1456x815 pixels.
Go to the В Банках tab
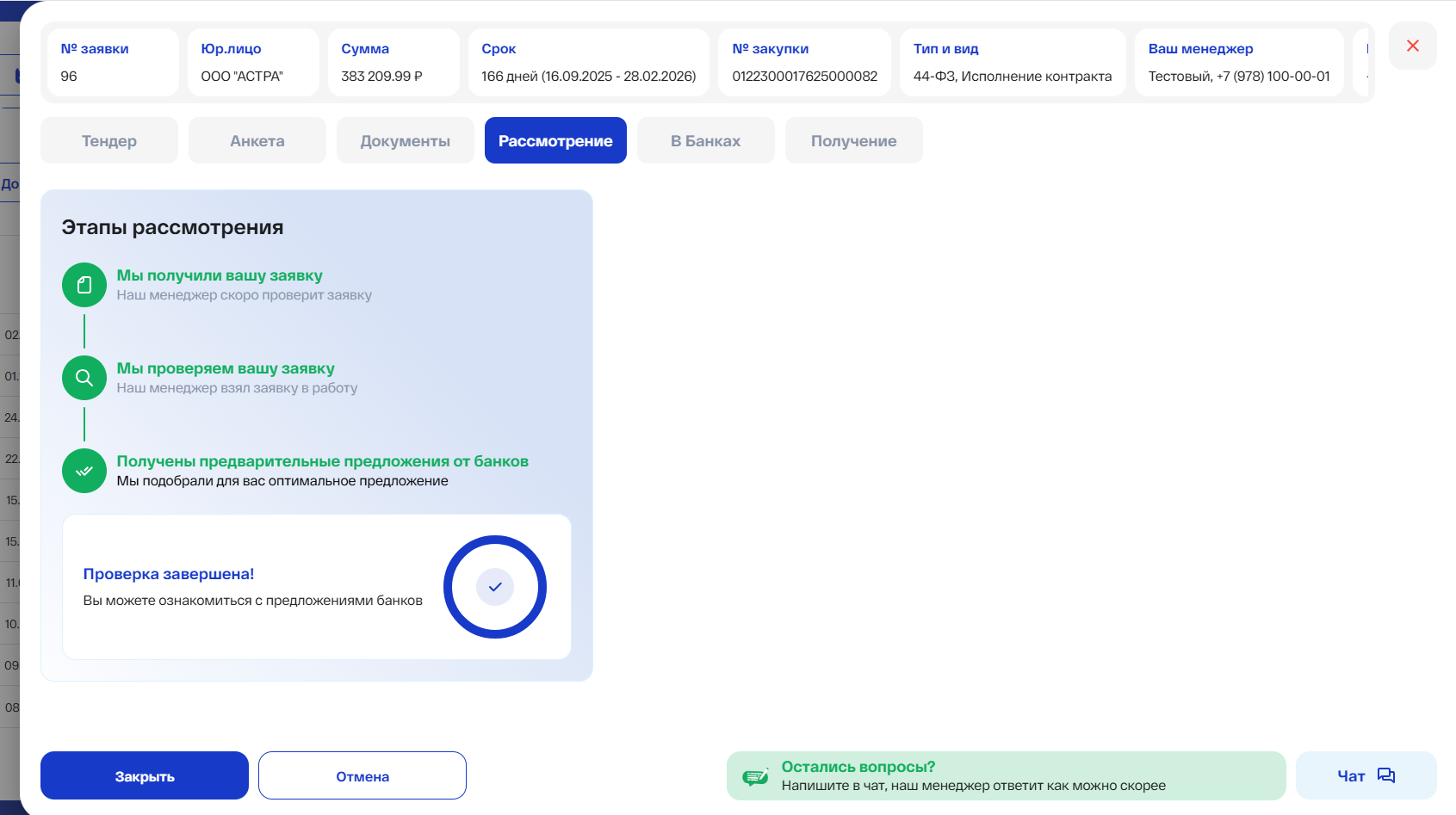click(x=706, y=140)
